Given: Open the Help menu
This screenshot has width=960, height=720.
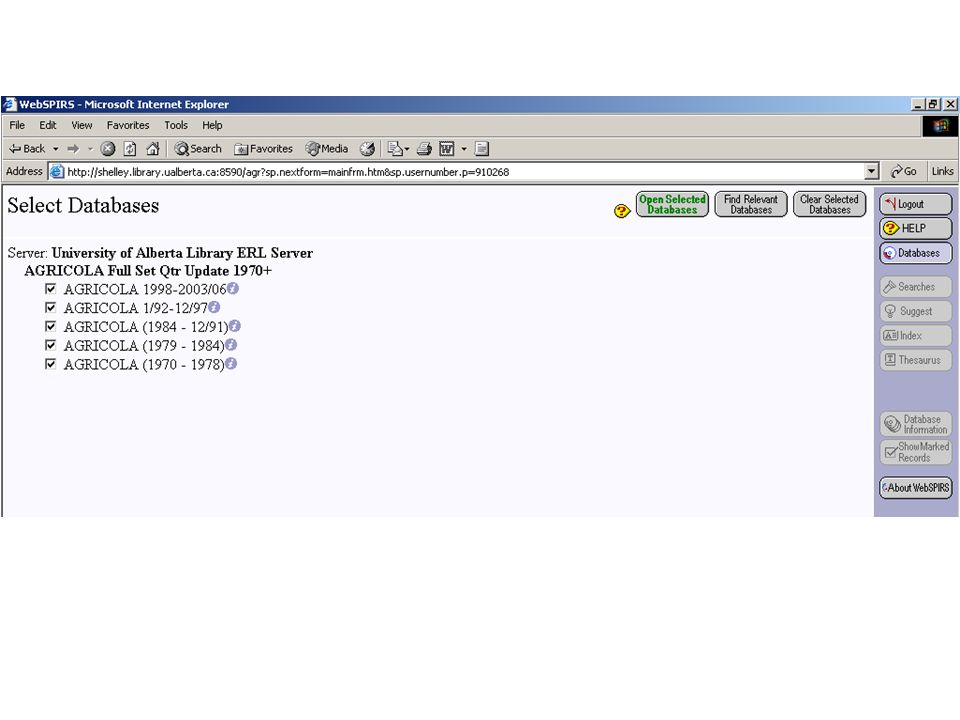Looking at the screenshot, I should tap(212, 125).
